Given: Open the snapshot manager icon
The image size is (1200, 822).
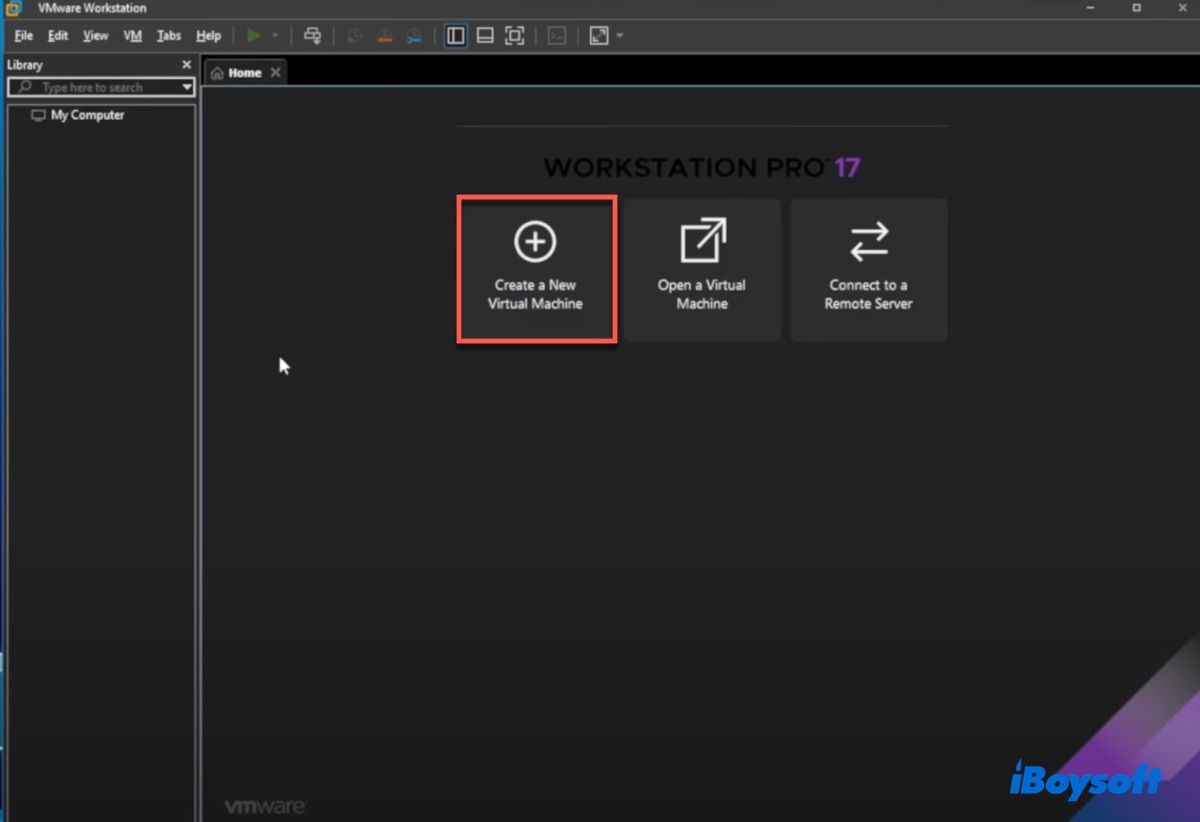Looking at the screenshot, I should [x=415, y=36].
